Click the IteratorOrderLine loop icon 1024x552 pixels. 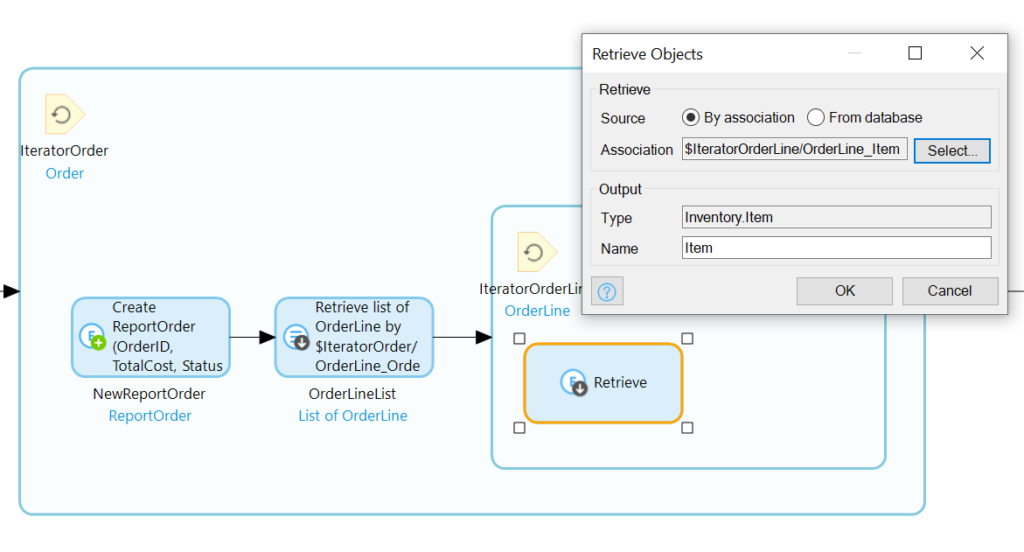click(x=536, y=252)
